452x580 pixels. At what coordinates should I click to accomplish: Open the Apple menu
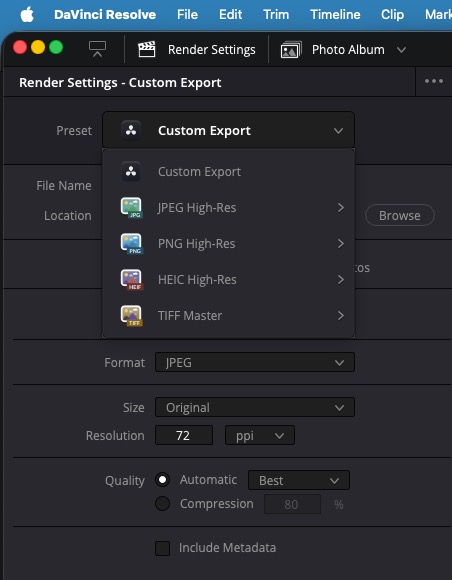(27, 15)
